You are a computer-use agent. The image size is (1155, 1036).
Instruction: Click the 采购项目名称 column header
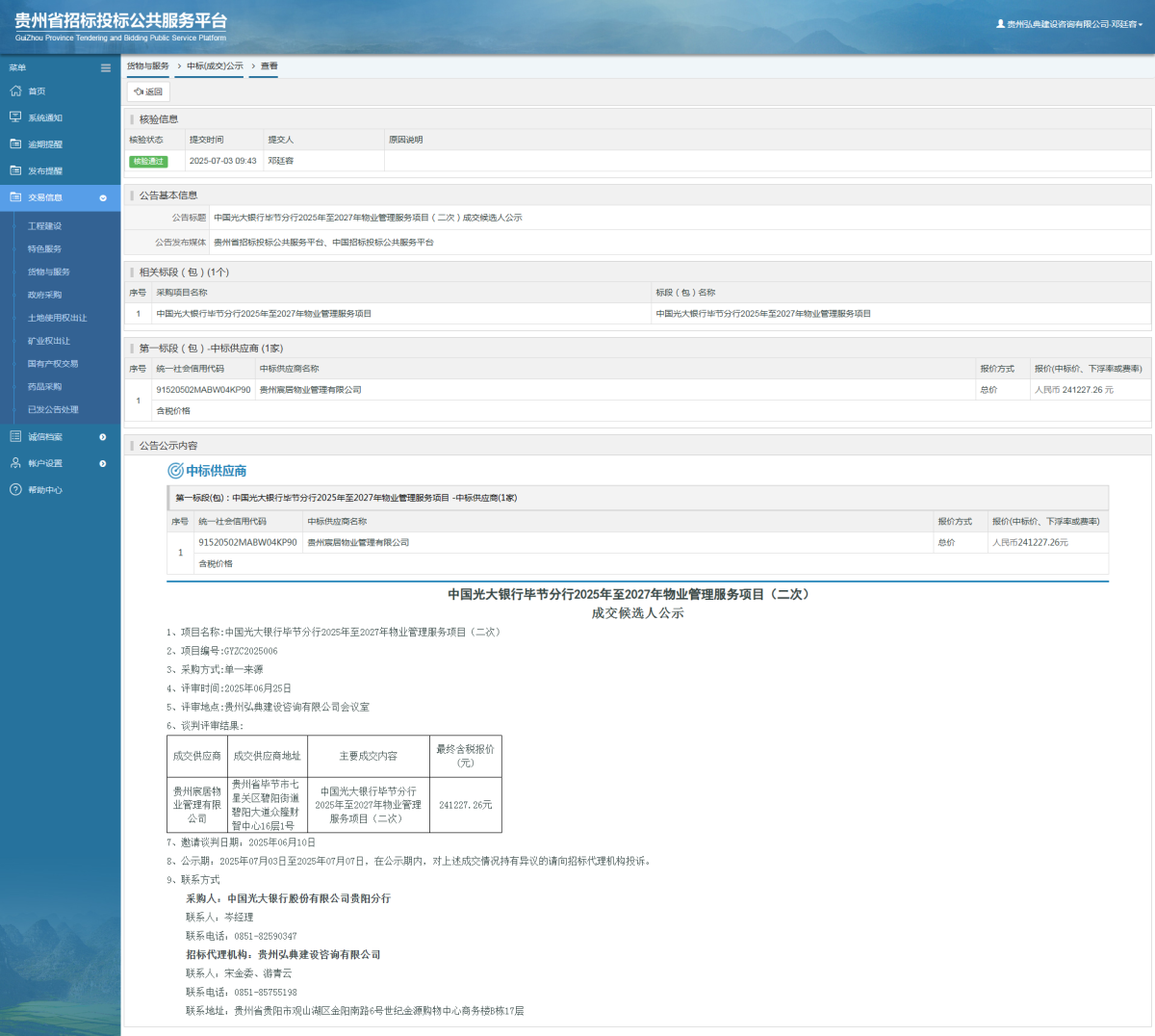pyautogui.click(x=182, y=293)
